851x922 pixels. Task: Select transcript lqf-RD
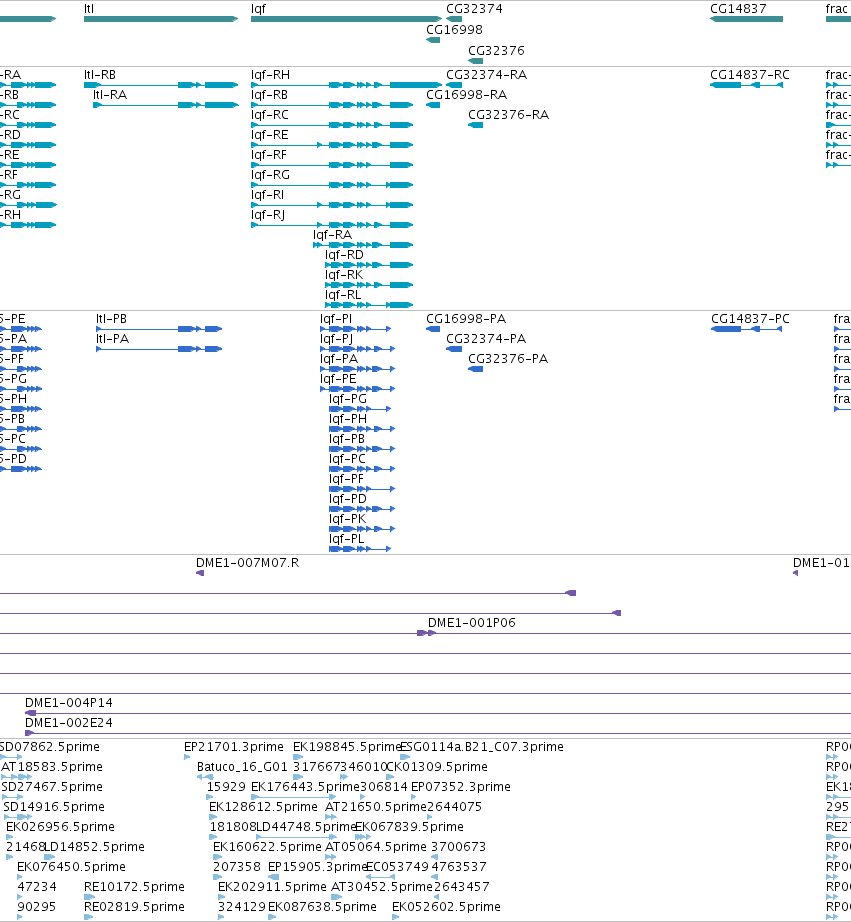tap(369, 265)
